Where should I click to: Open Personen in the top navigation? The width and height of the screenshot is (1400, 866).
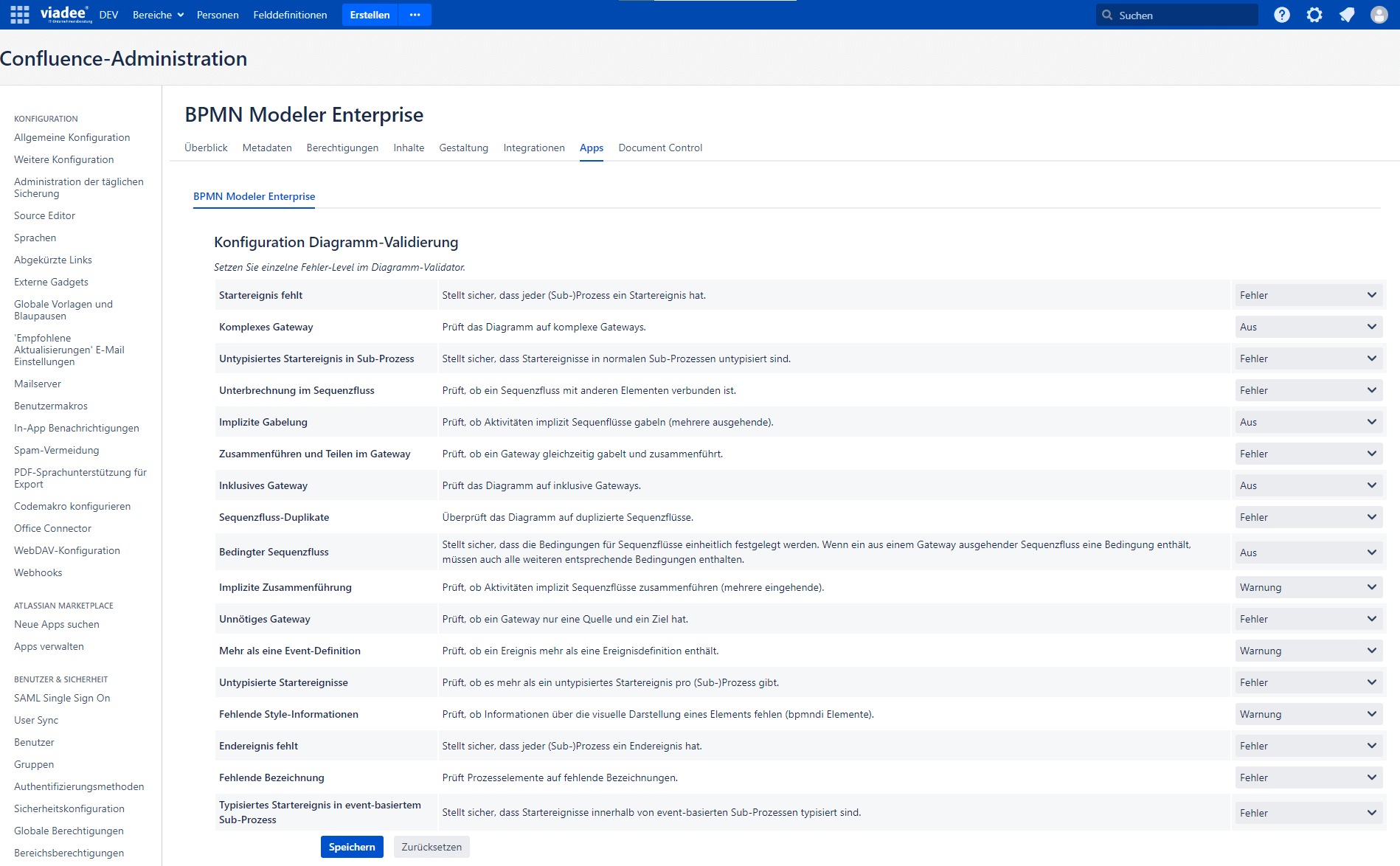point(218,15)
